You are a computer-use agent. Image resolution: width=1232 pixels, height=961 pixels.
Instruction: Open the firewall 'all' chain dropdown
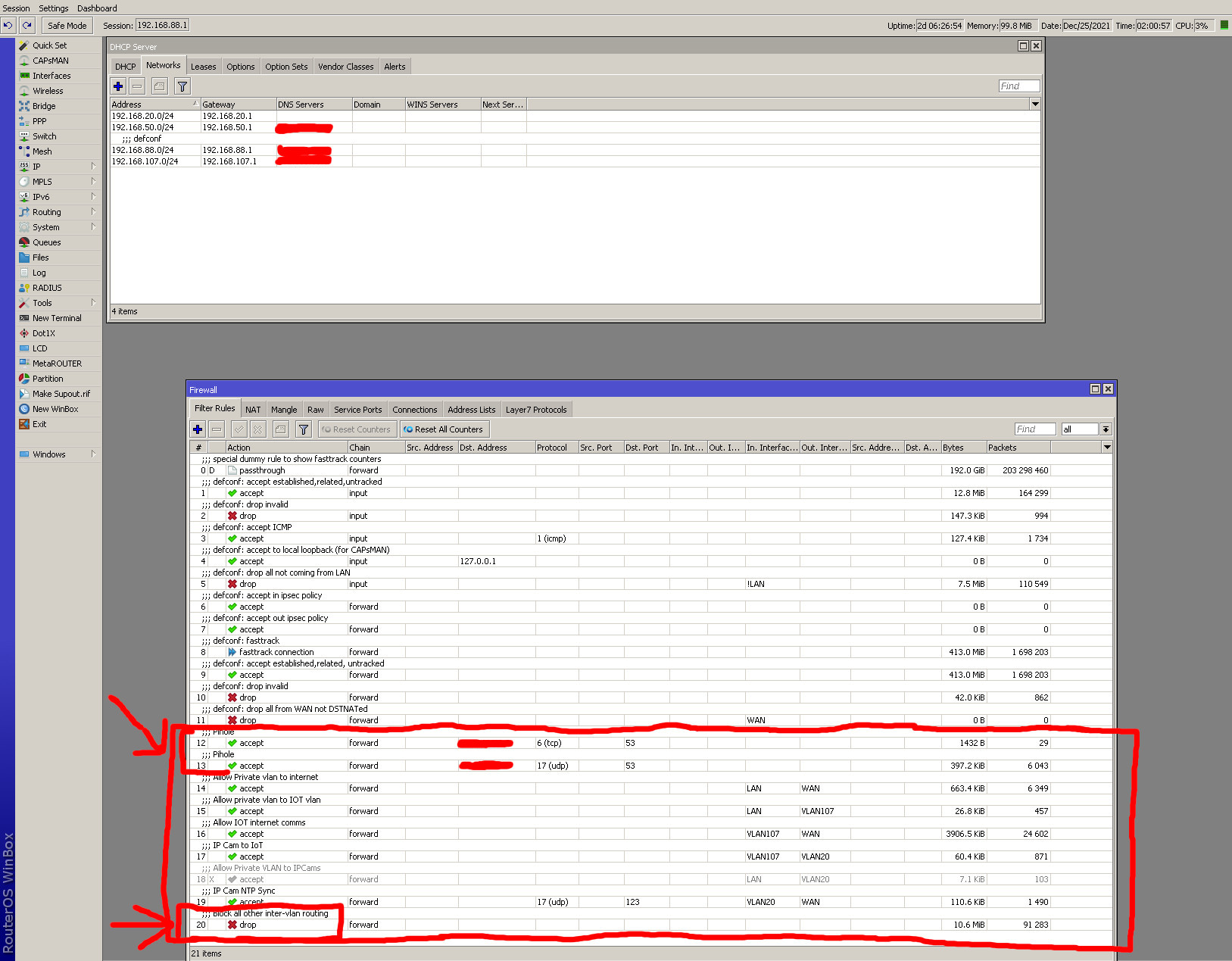click(x=1106, y=429)
